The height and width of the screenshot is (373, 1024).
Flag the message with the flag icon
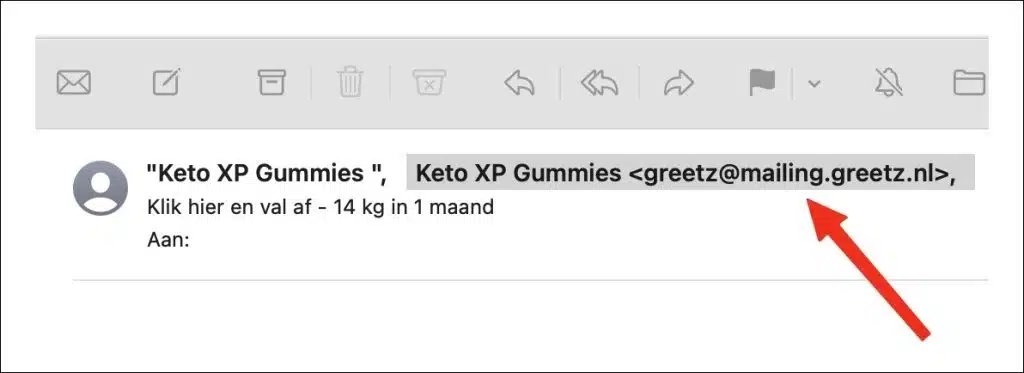point(761,82)
